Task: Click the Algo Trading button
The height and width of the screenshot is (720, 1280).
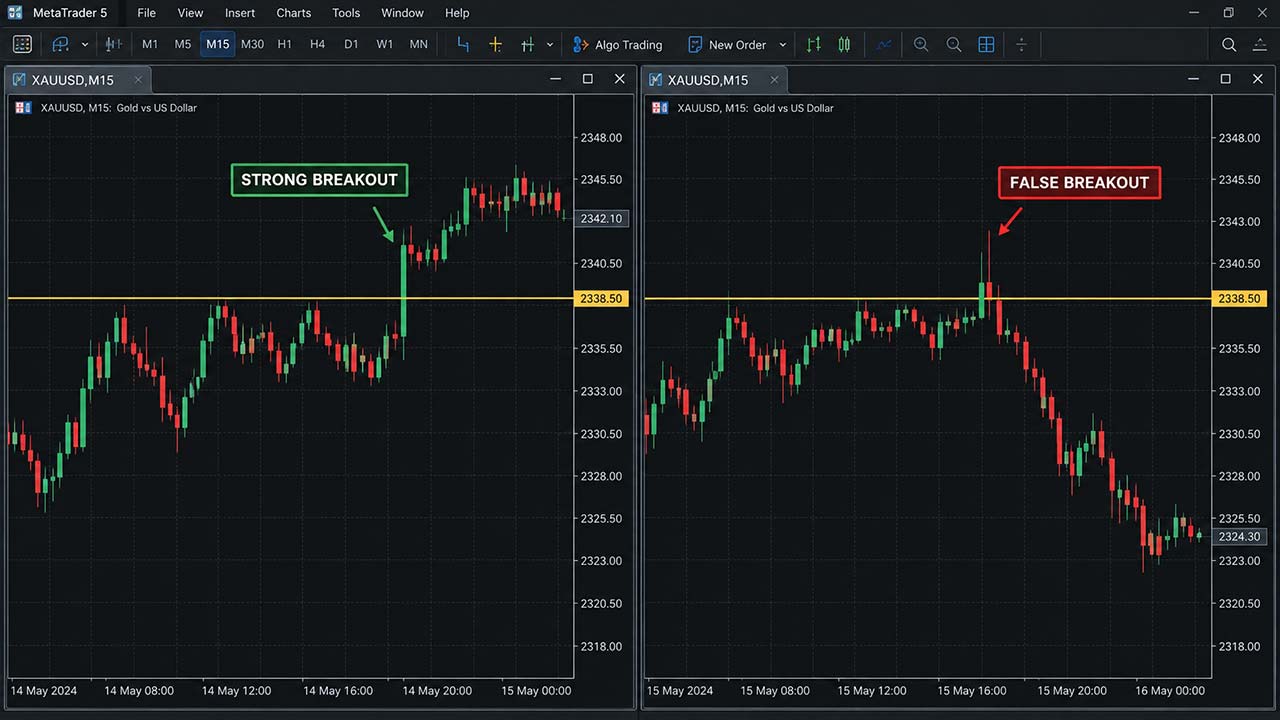Action: point(618,44)
